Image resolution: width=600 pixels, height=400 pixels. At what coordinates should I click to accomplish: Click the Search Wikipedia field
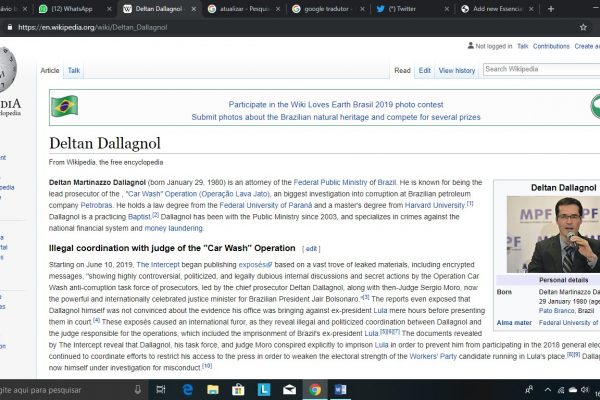click(541, 69)
